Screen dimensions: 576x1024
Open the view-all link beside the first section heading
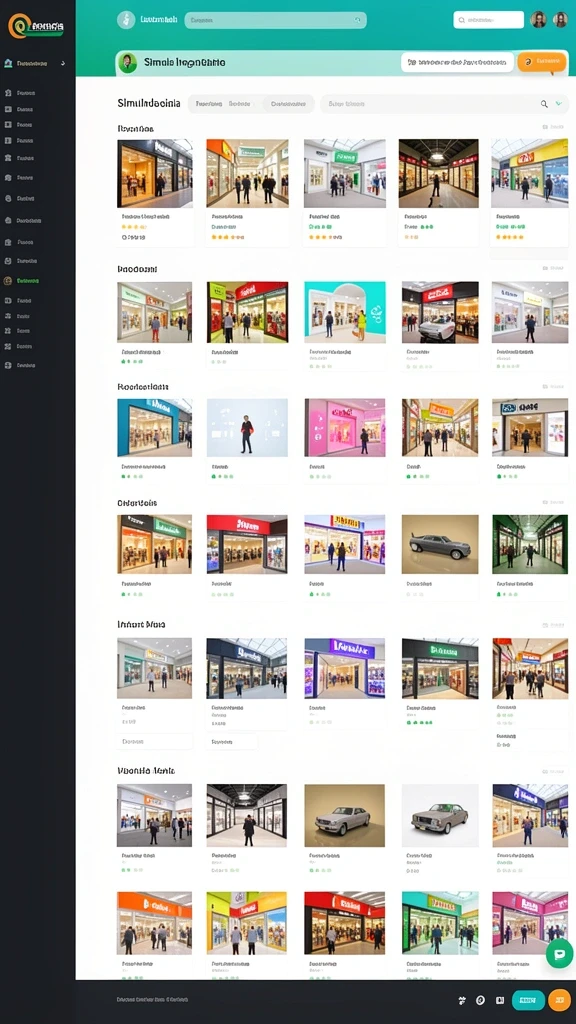click(553, 127)
